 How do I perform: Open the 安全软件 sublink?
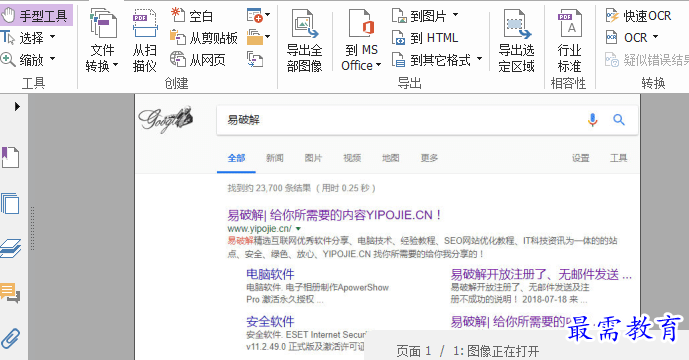(270, 322)
